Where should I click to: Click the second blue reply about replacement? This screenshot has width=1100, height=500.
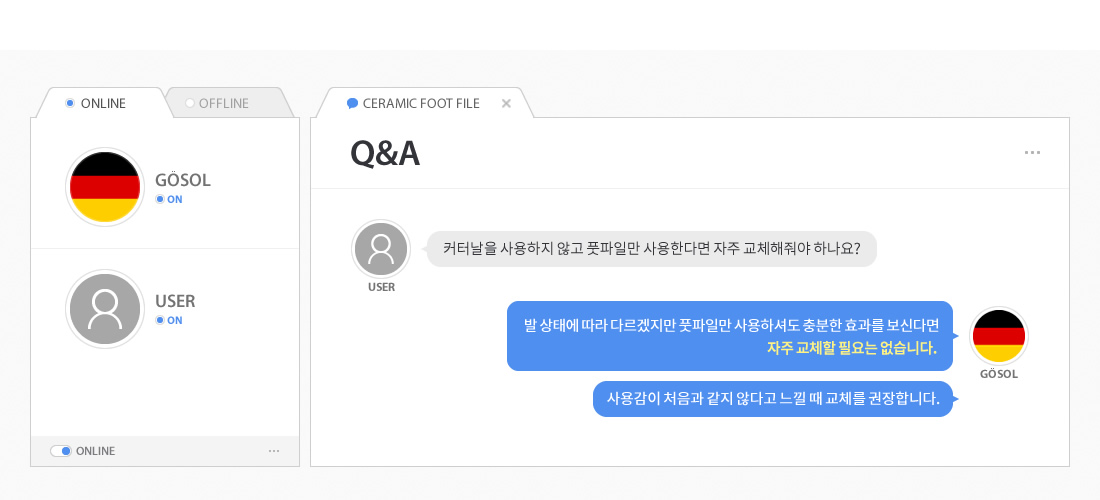coord(772,399)
